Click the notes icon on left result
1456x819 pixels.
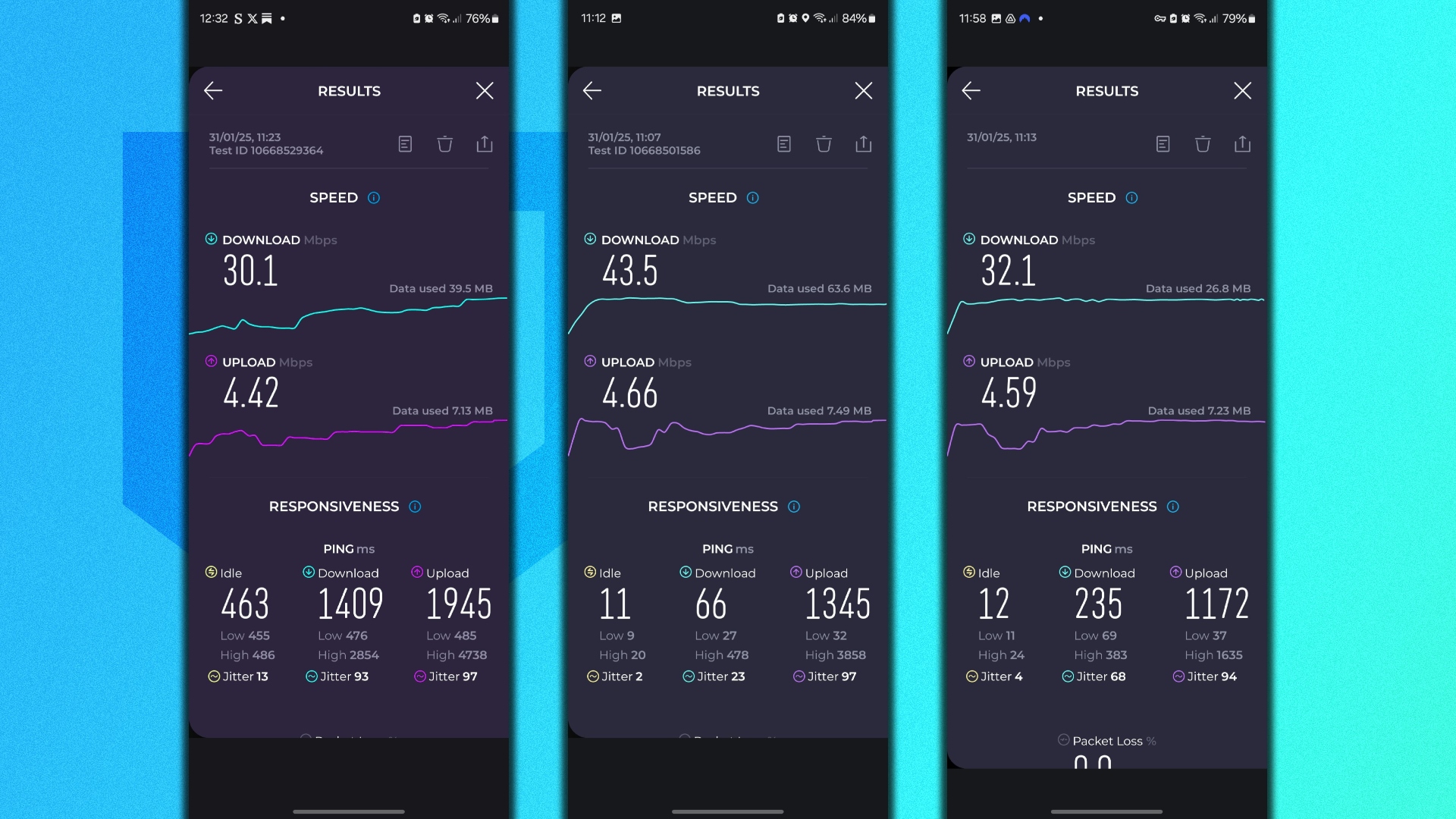405,144
